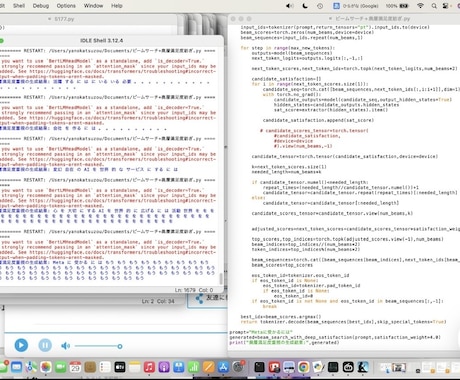The width and height of the screenshot is (460, 380).
Task: Open Google Chrome from the dock
Action: click(x=303, y=367)
